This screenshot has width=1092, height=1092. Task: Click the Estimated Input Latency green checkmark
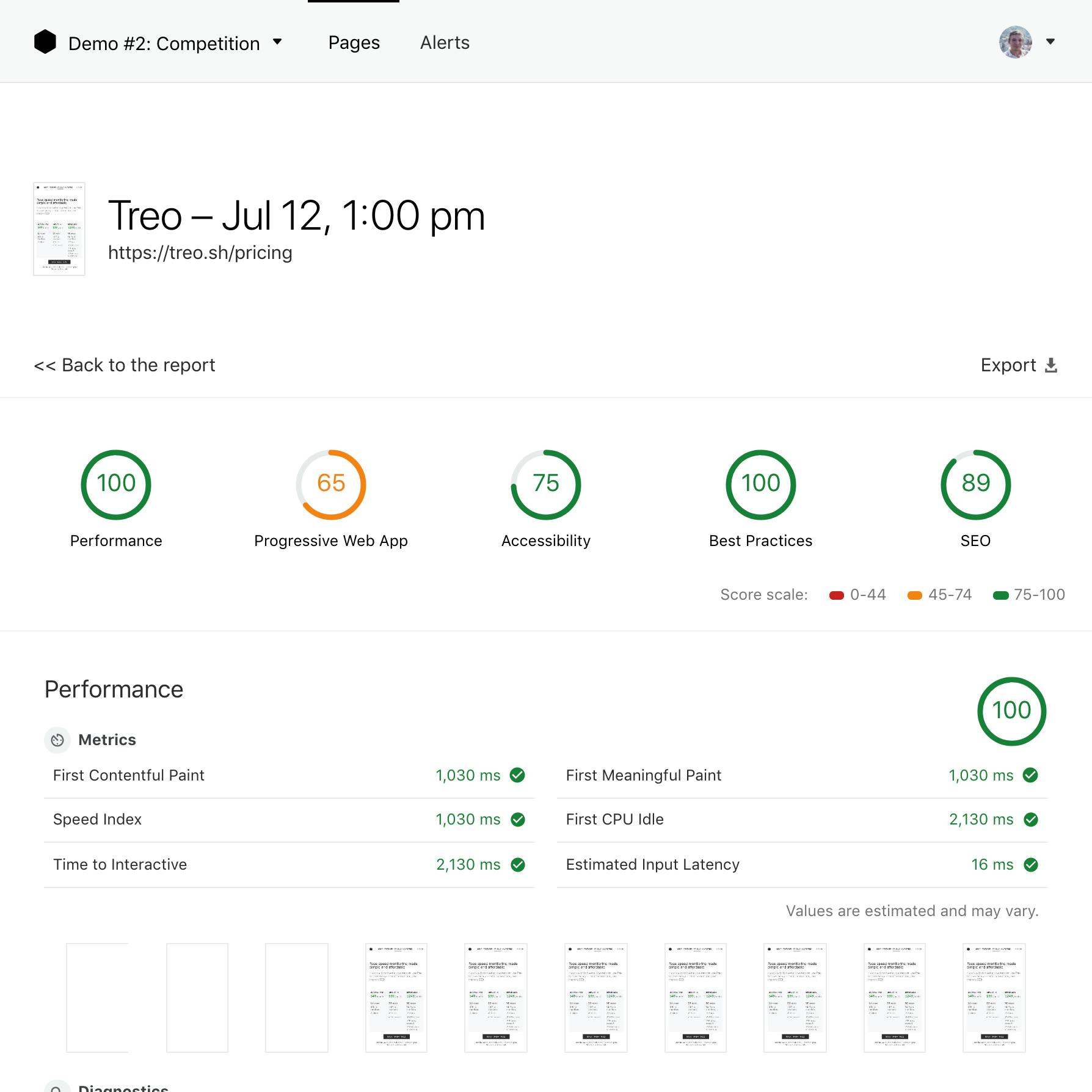(1031, 865)
